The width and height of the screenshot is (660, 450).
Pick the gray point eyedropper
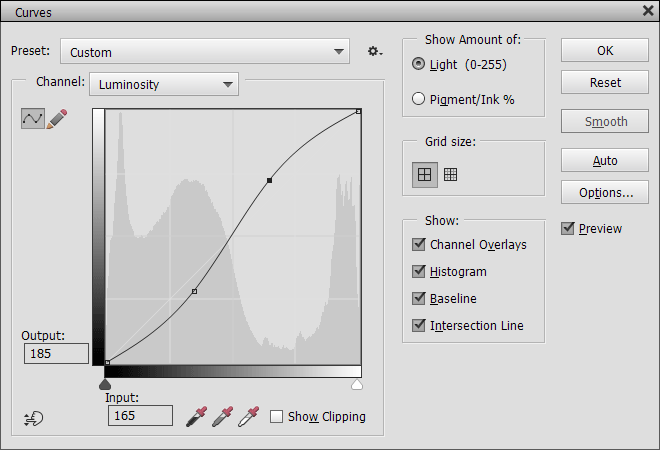pyautogui.click(x=223, y=416)
